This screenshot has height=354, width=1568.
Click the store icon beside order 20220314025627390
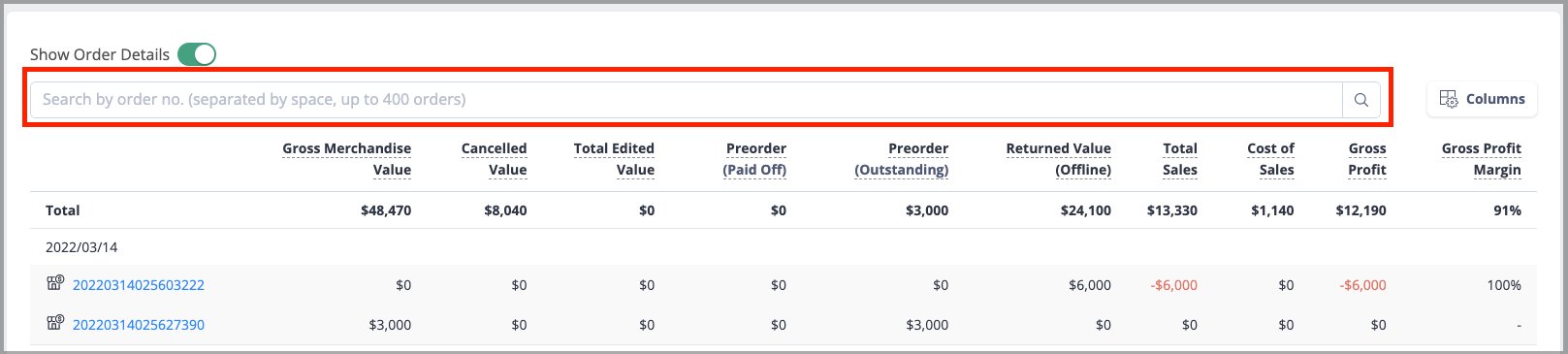click(55, 323)
